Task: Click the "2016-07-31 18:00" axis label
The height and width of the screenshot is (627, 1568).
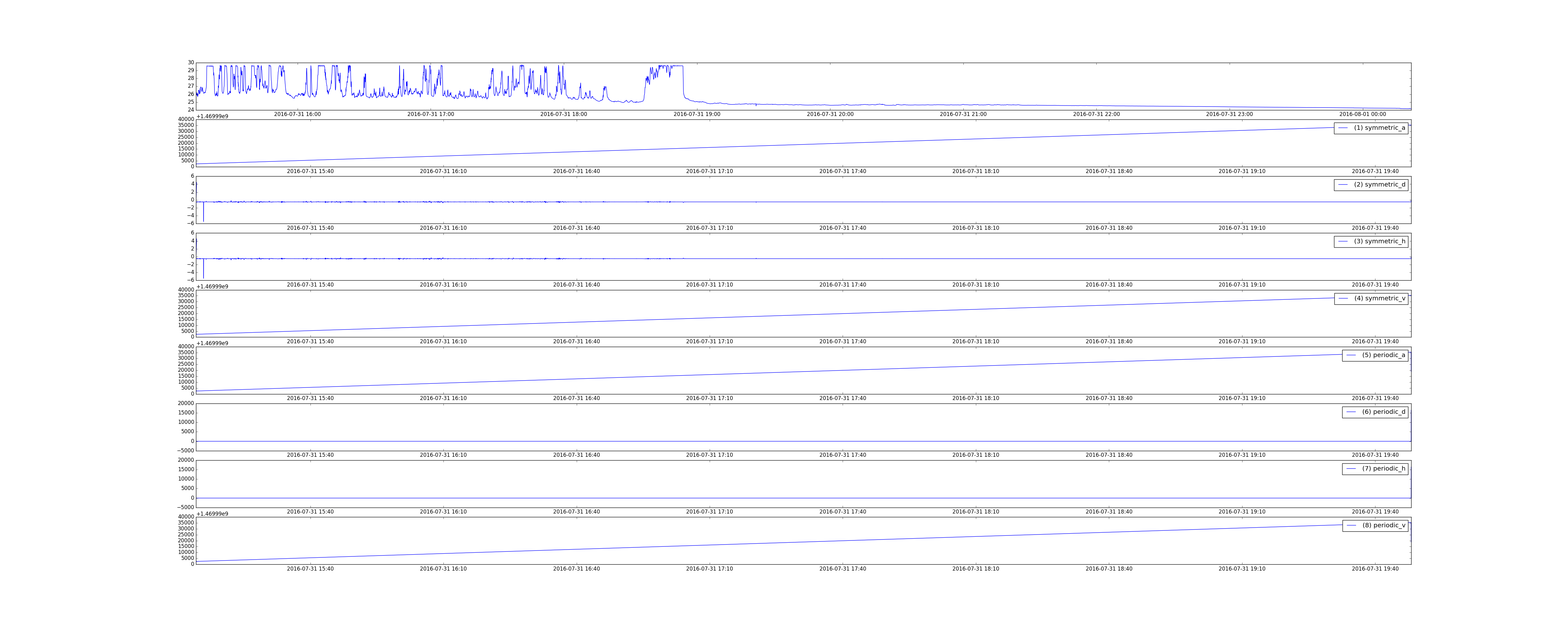Action: click(564, 114)
